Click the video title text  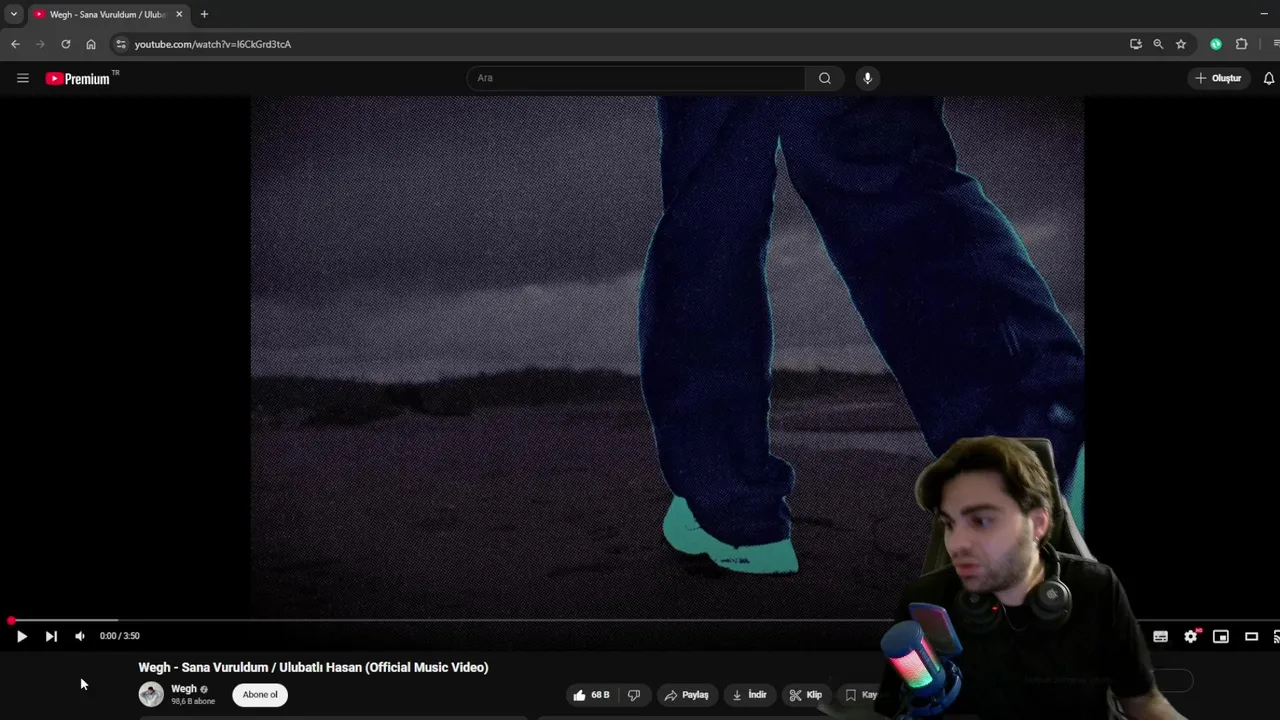point(313,667)
